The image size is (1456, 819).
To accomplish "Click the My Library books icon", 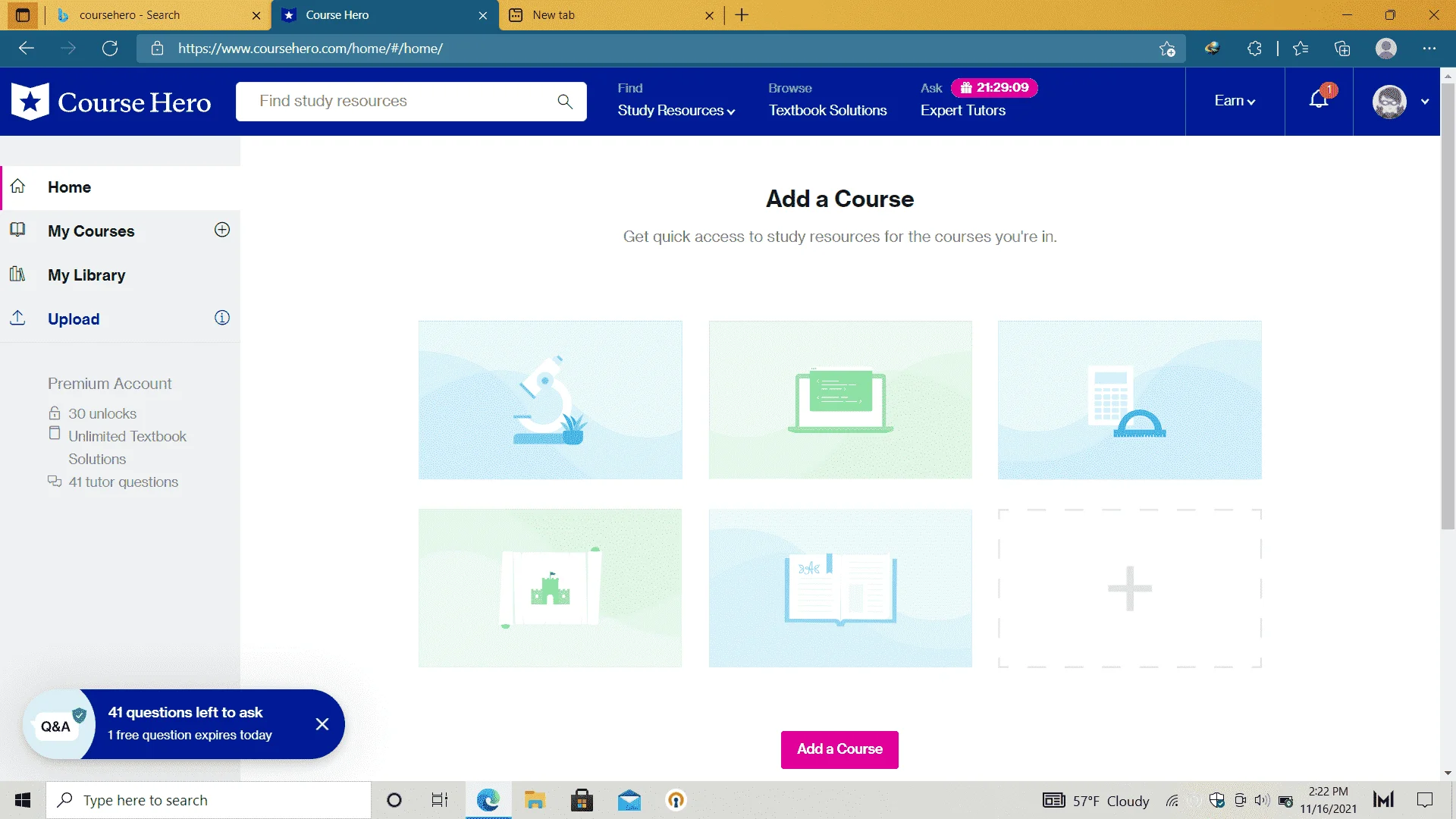I will point(17,274).
